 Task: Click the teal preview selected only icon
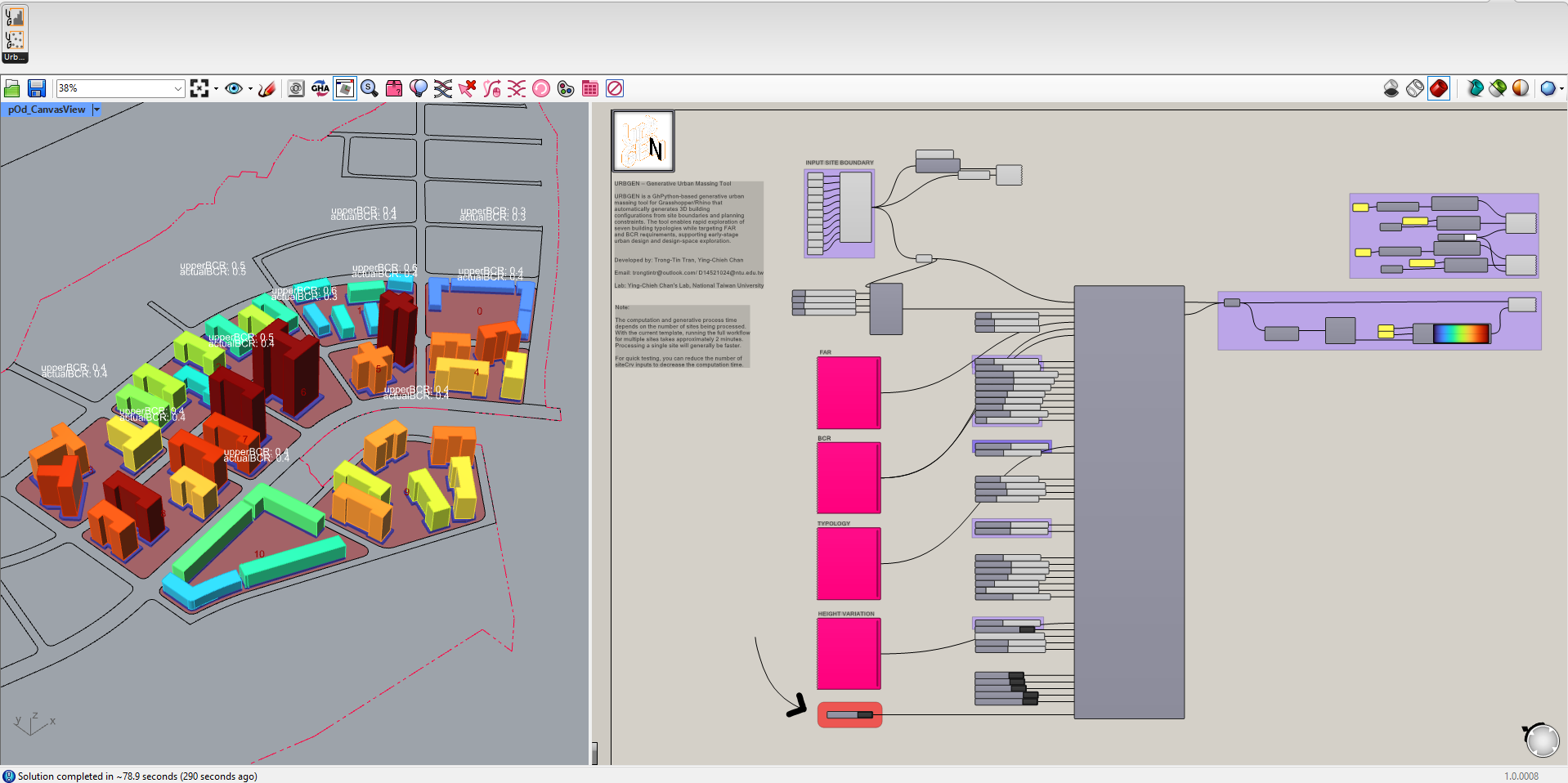point(1475,88)
